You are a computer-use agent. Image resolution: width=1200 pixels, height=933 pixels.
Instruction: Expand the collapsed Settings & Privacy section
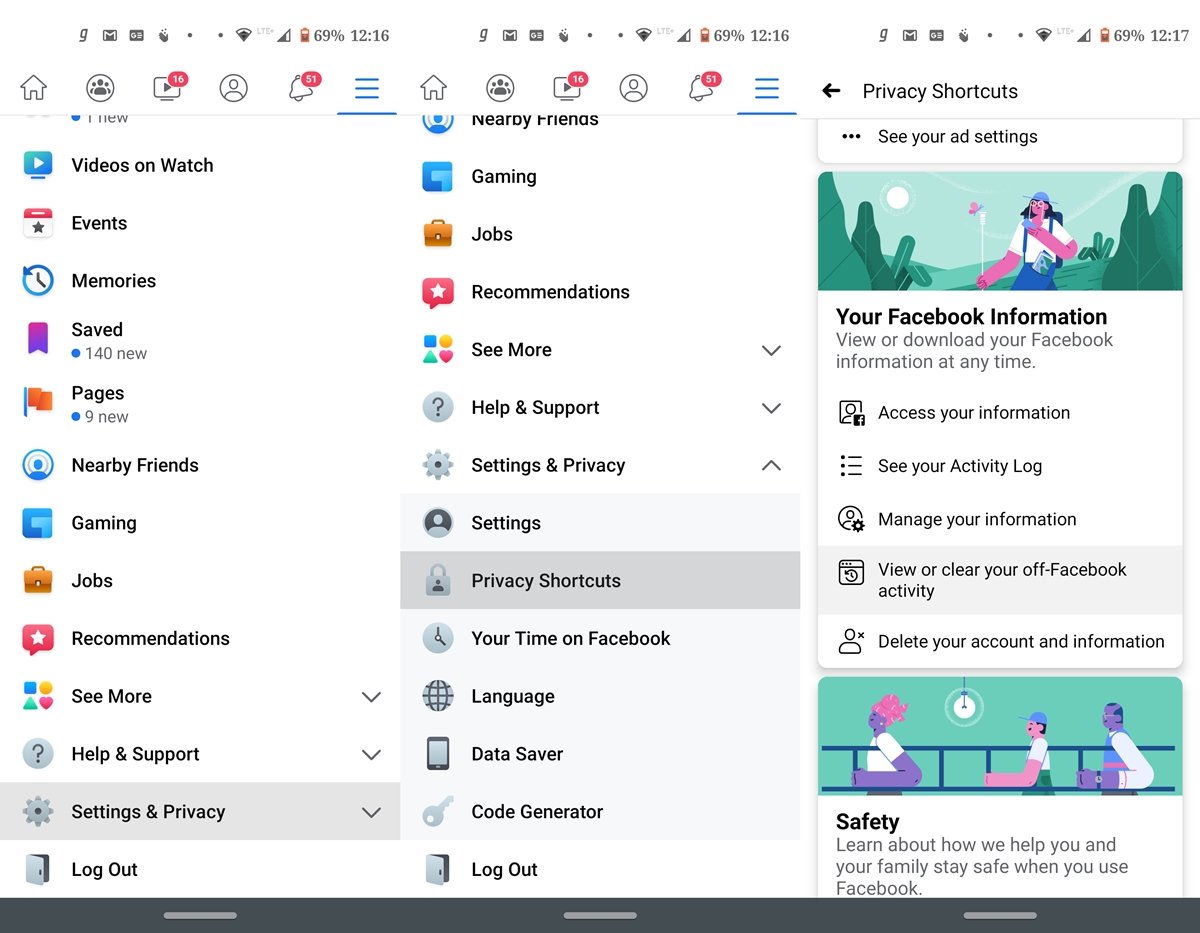[200, 811]
